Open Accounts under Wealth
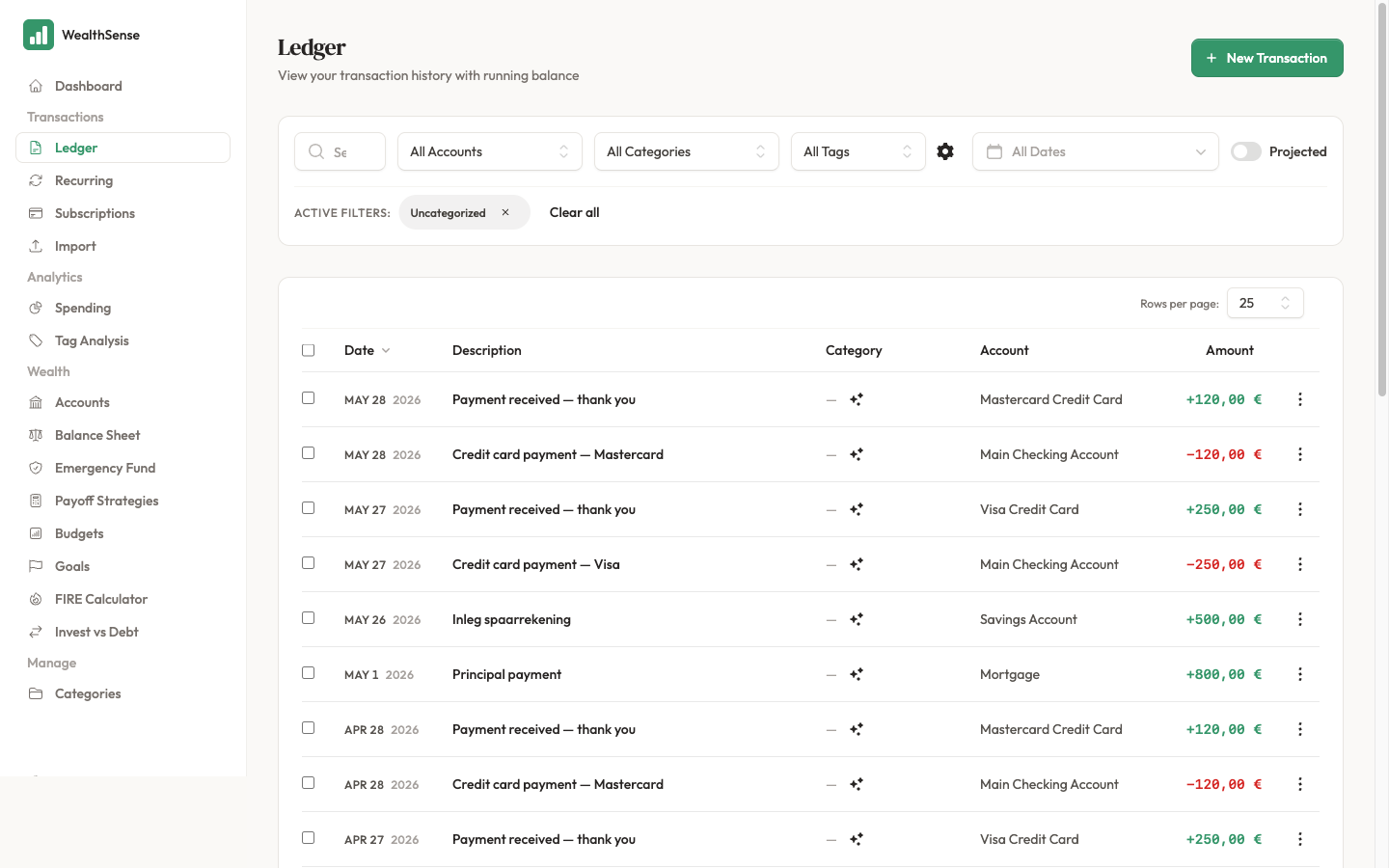The width and height of the screenshot is (1389, 868). tap(123, 402)
